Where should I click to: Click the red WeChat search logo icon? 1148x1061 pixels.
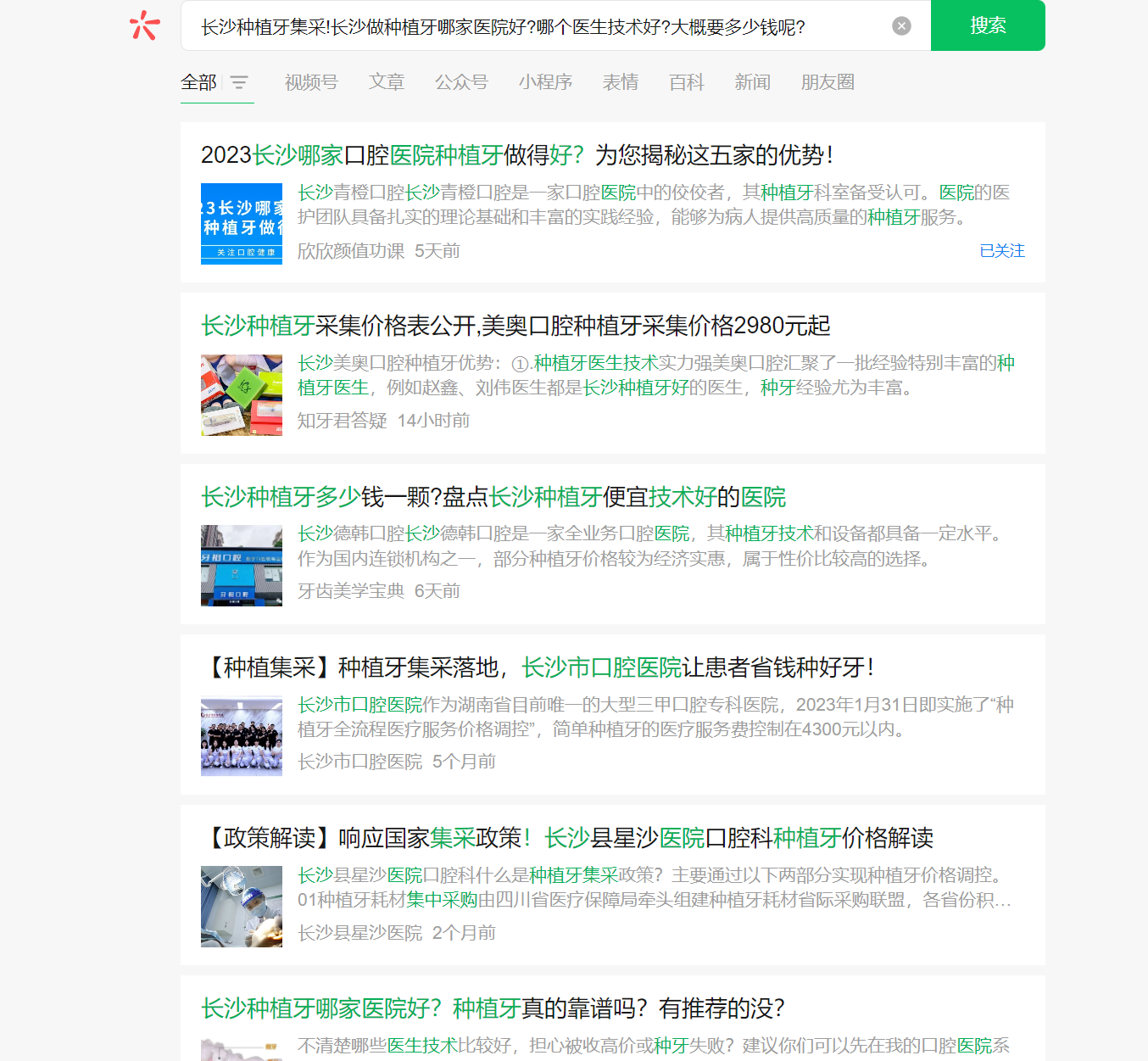pyautogui.click(x=145, y=25)
